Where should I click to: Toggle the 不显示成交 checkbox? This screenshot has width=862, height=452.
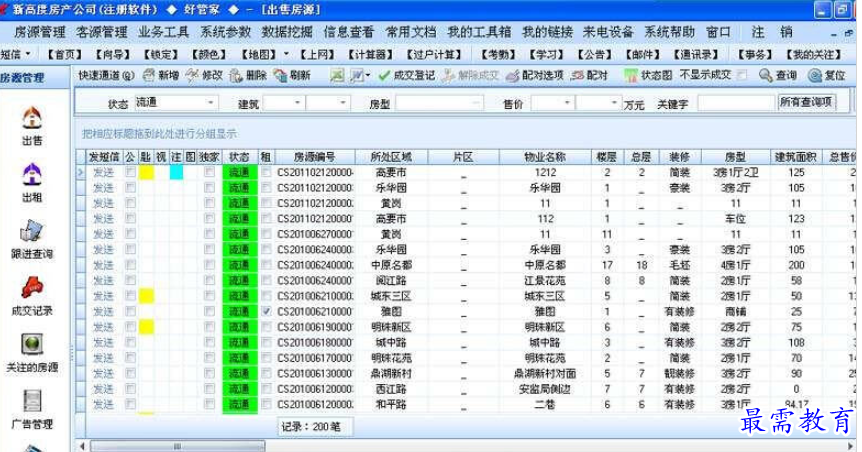click(x=742, y=75)
